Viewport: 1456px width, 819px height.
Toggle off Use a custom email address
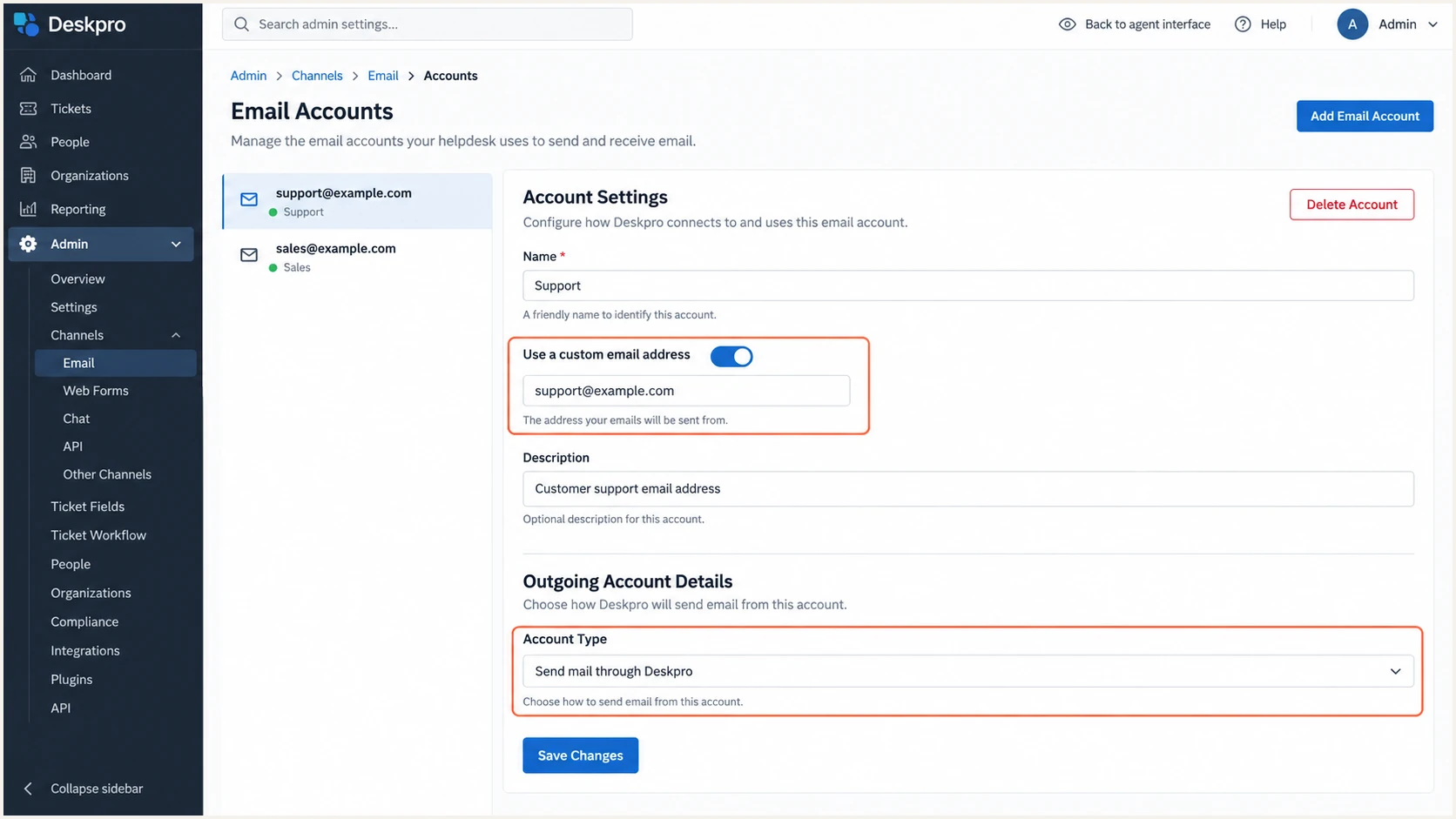click(731, 356)
